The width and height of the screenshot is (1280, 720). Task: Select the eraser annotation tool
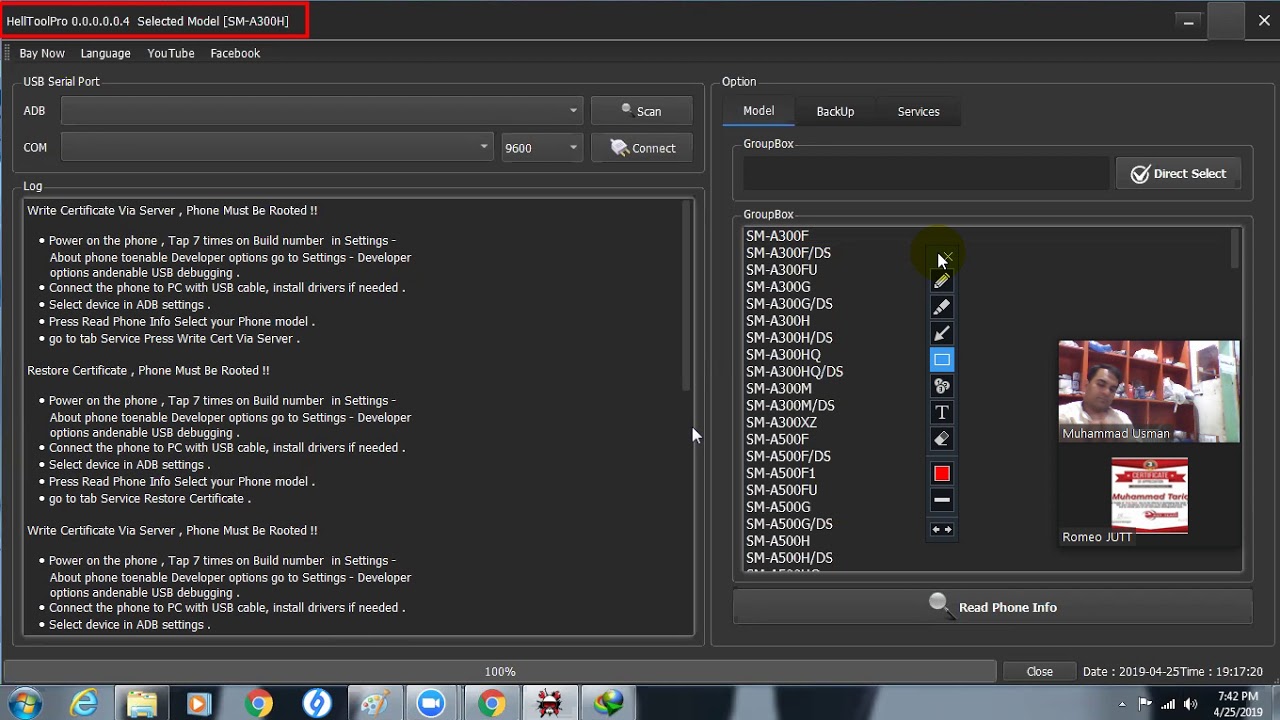[x=942, y=438]
